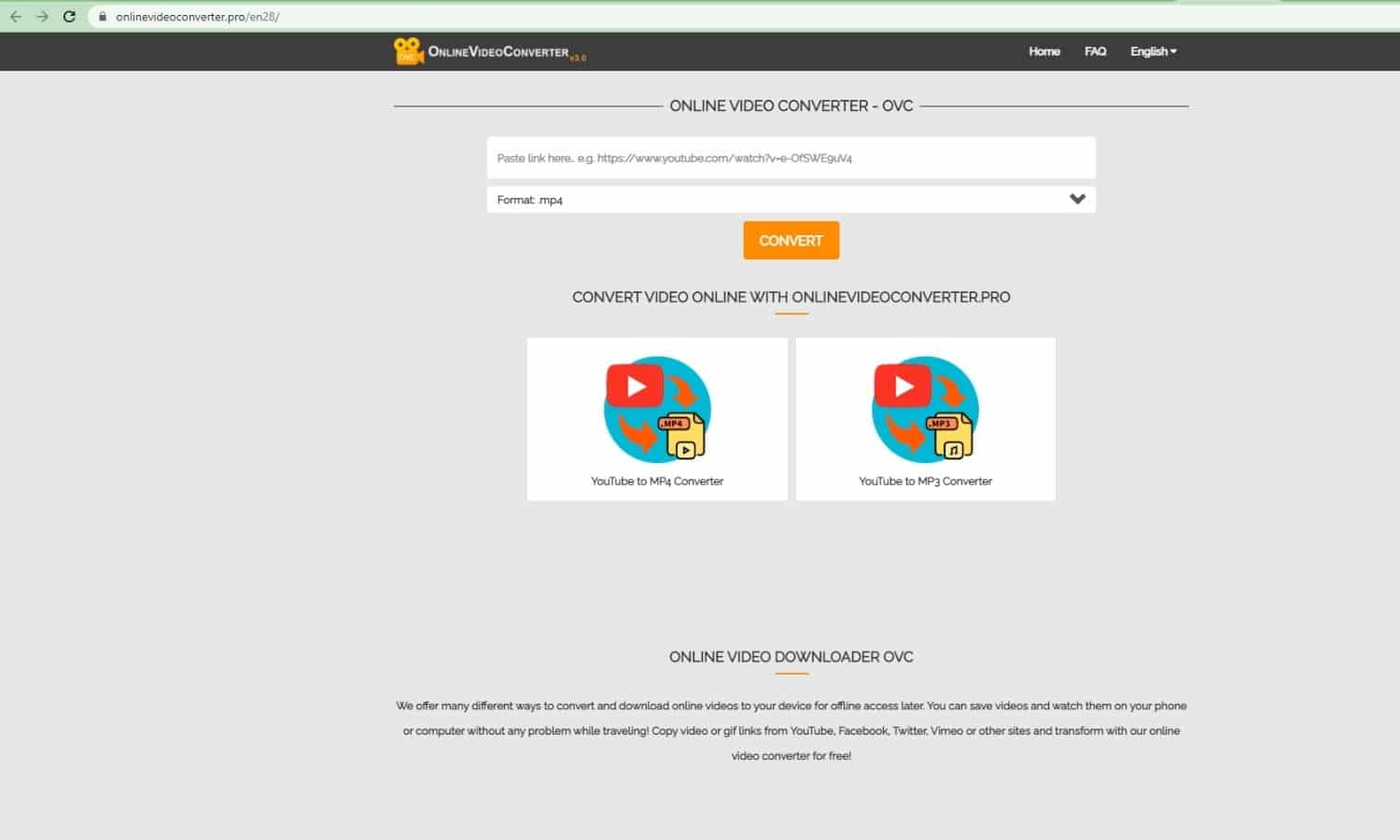Open the Home menu item
Viewport: 1400px width, 840px height.
pos(1044,51)
